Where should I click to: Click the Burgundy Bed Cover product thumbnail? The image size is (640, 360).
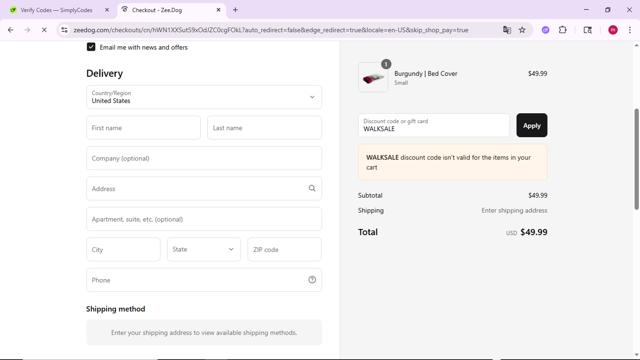pyautogui.click(x=373, y=77)
